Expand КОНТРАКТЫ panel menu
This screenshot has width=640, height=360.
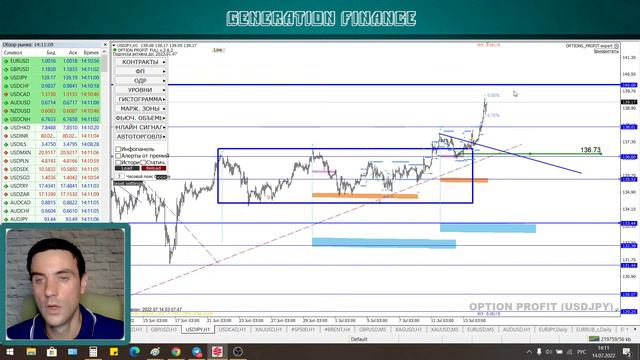(141, 62)
